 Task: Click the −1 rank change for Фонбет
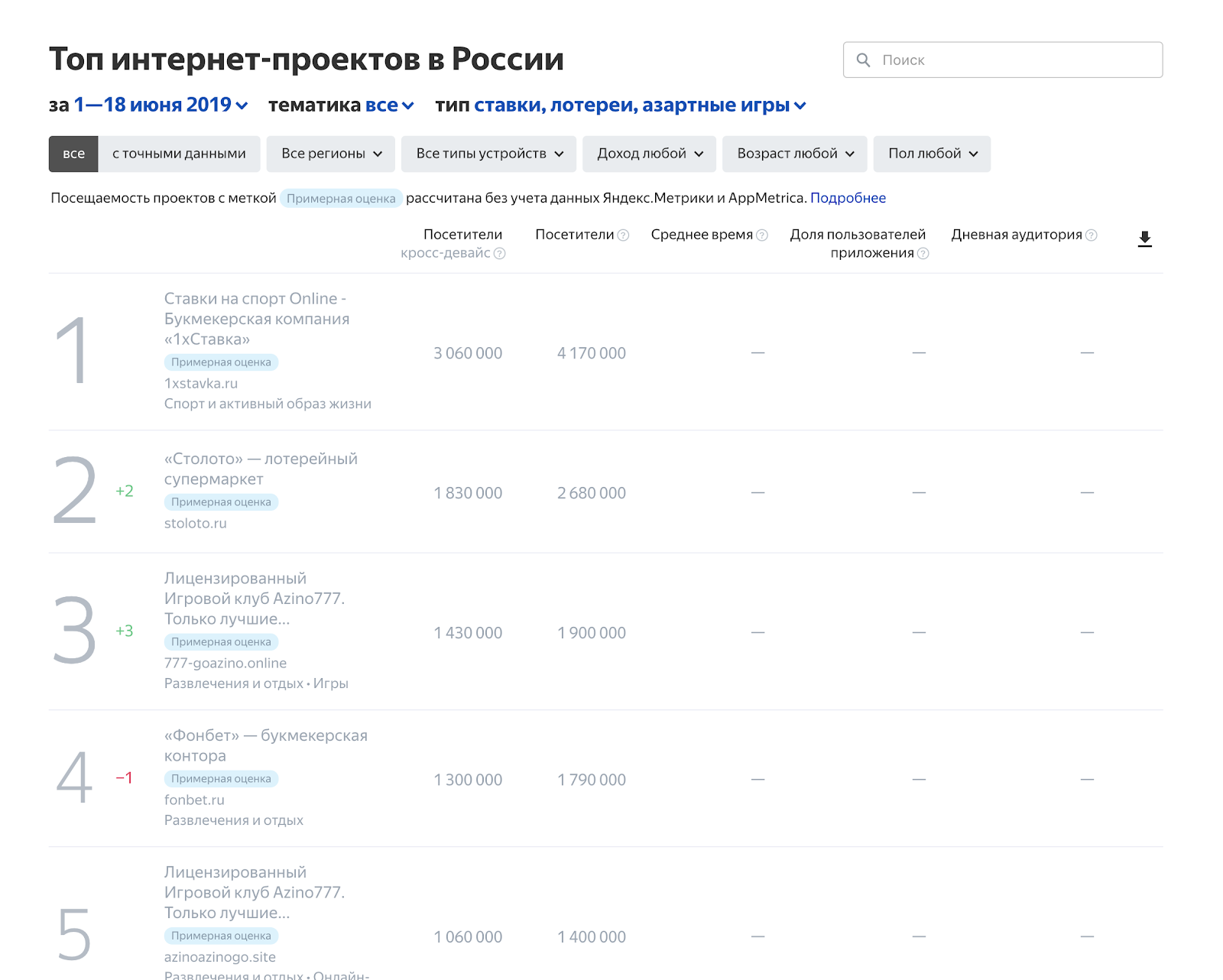click(x=125, y=777)
